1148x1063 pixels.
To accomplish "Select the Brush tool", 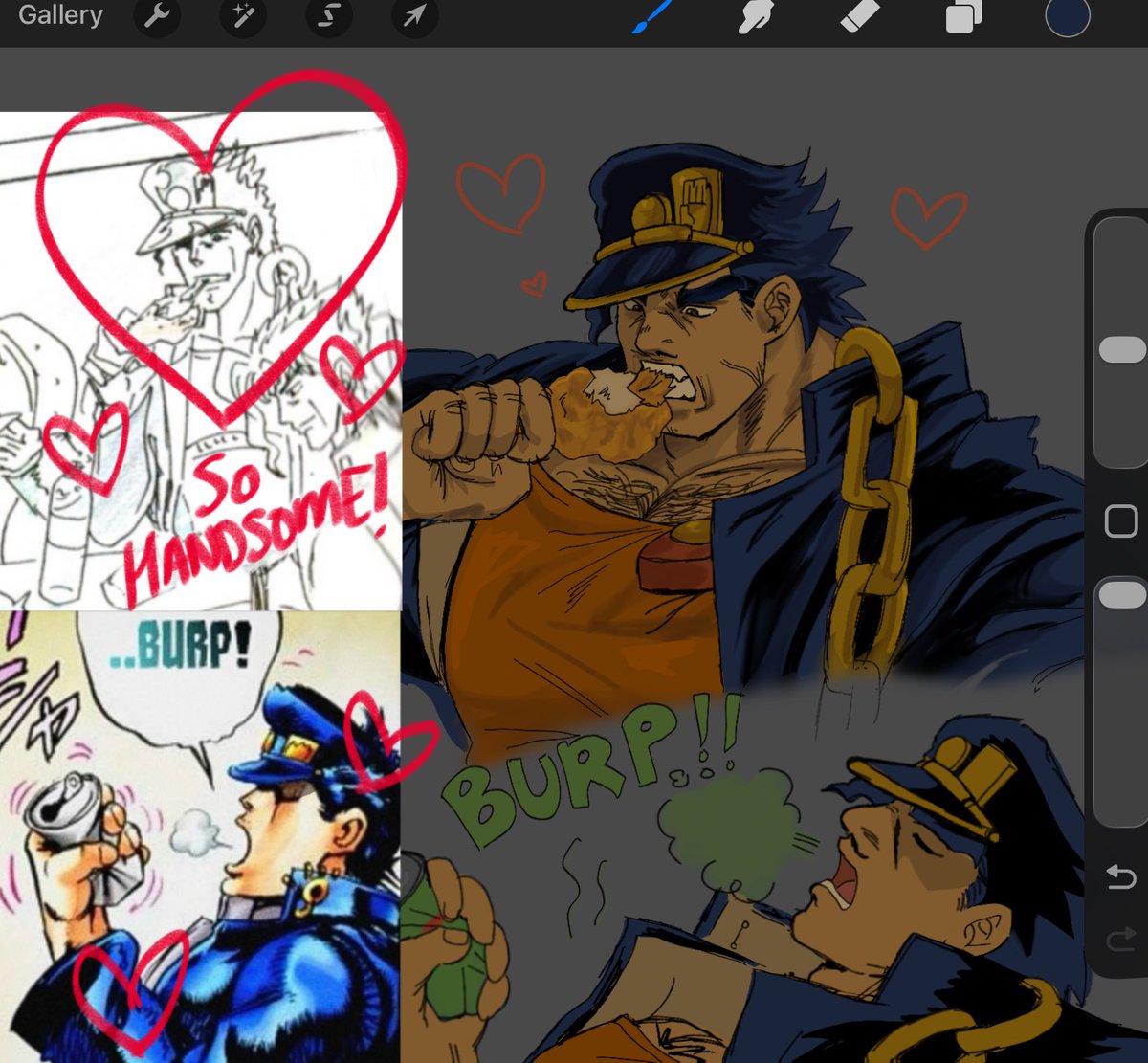I will [x=652, y=16].
